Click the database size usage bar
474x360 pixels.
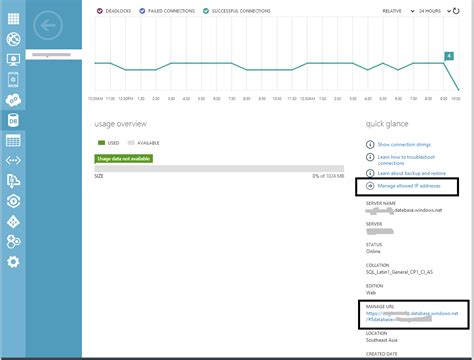coord(219,168)
